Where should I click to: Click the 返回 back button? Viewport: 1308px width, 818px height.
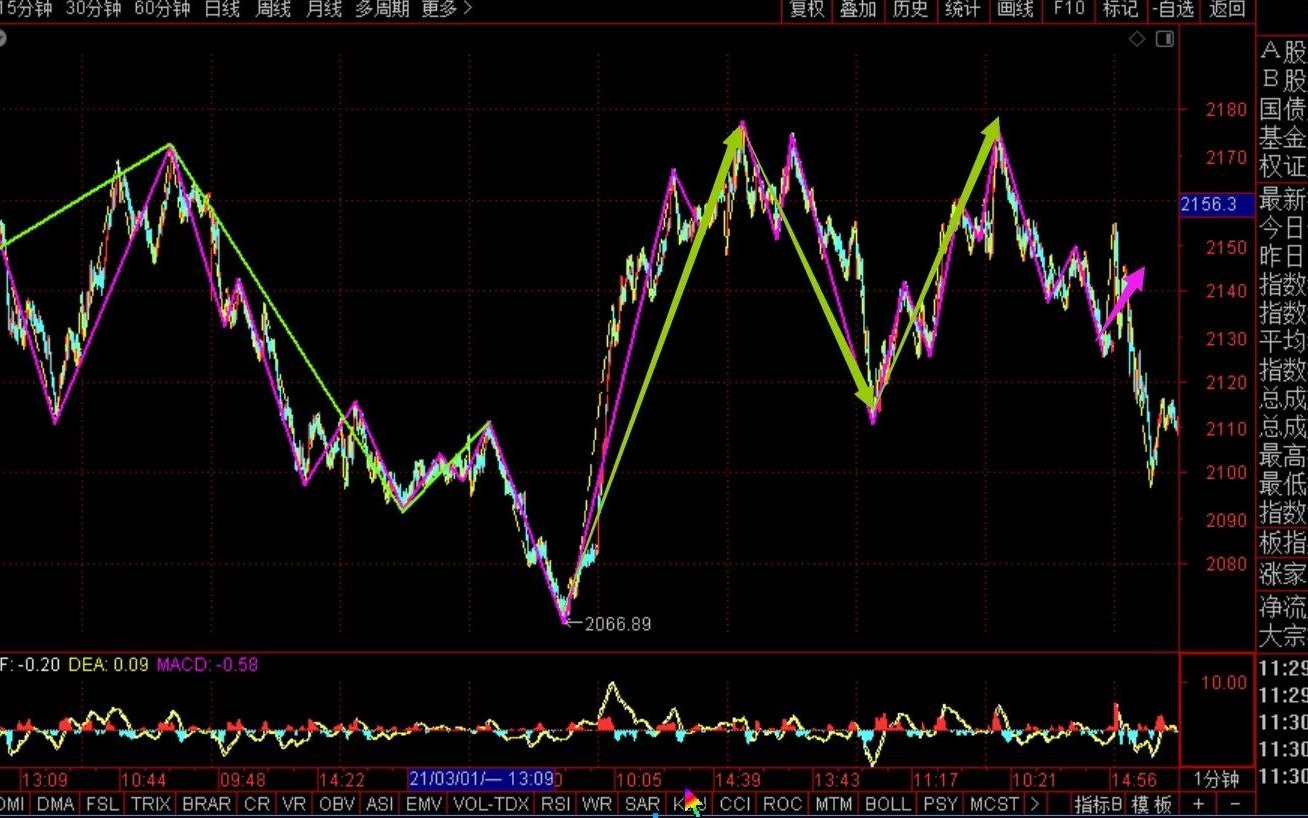click(1227, 9)
